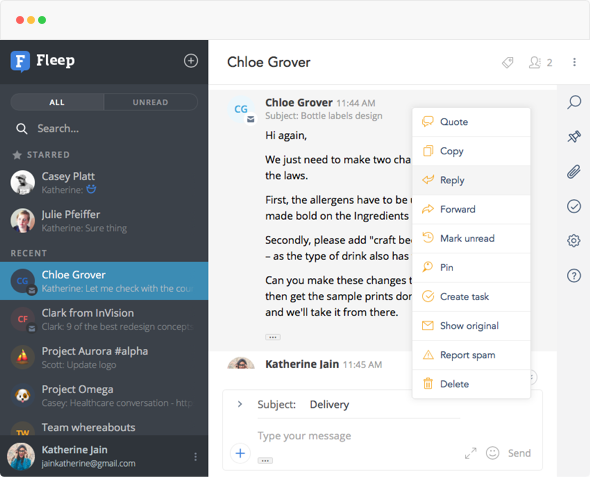Click the tag label icon in header
The height and width of the screenshot is (477, 590).
coord(508,62)
